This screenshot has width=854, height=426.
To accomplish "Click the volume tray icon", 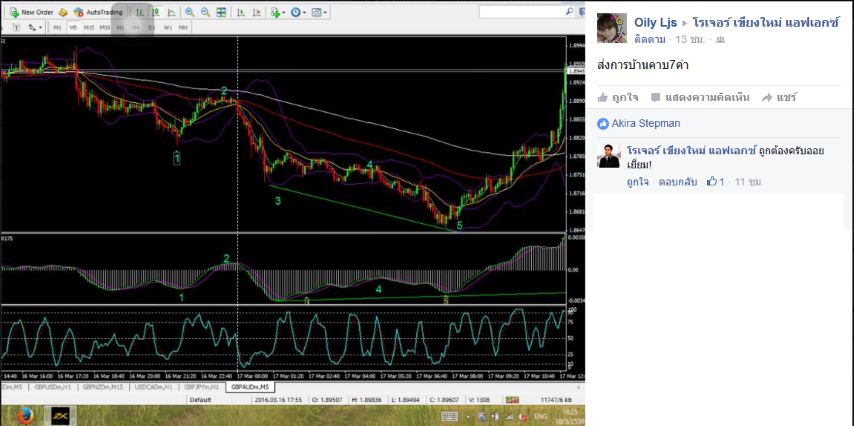I will 521,417.
